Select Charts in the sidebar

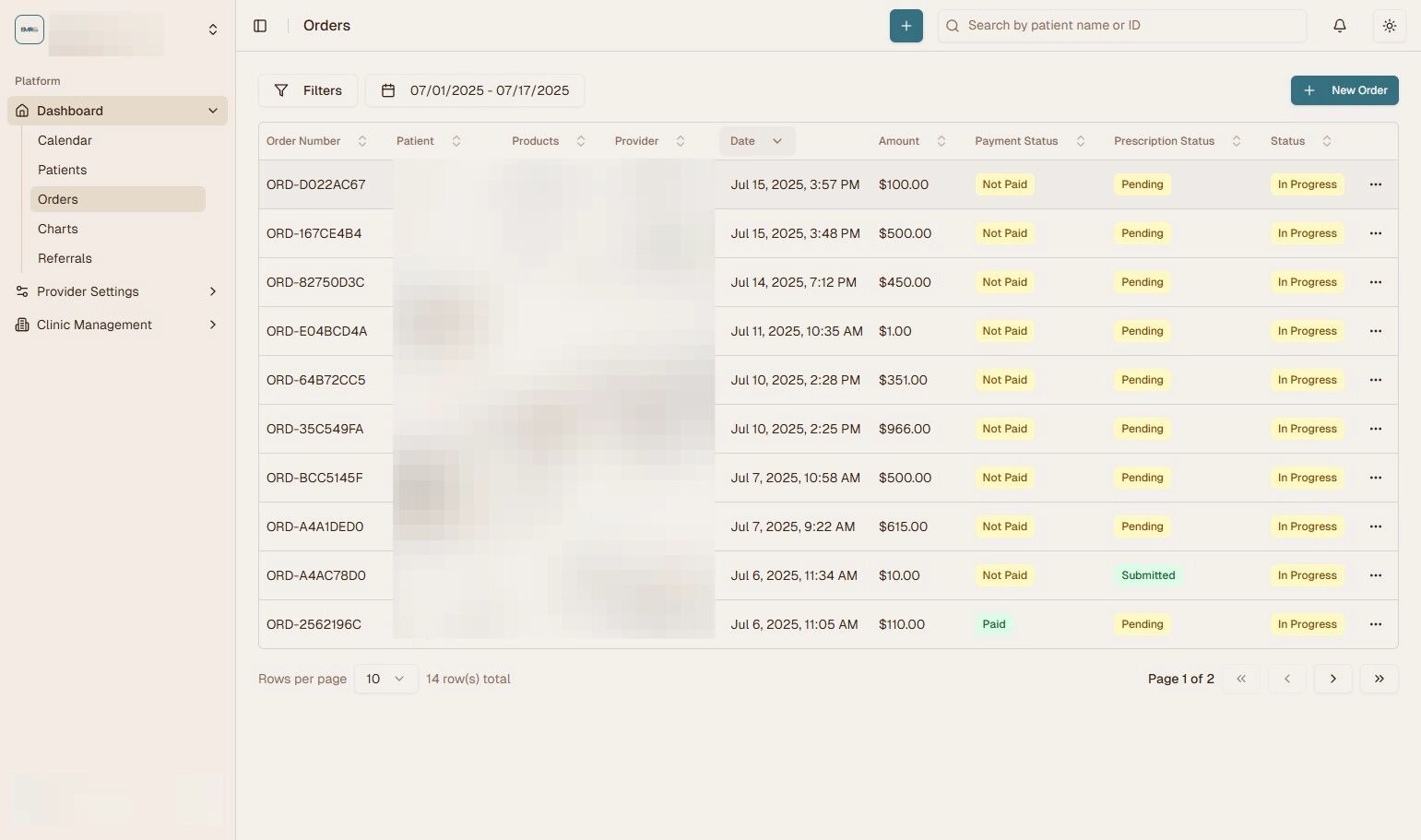tap(58, 229)
